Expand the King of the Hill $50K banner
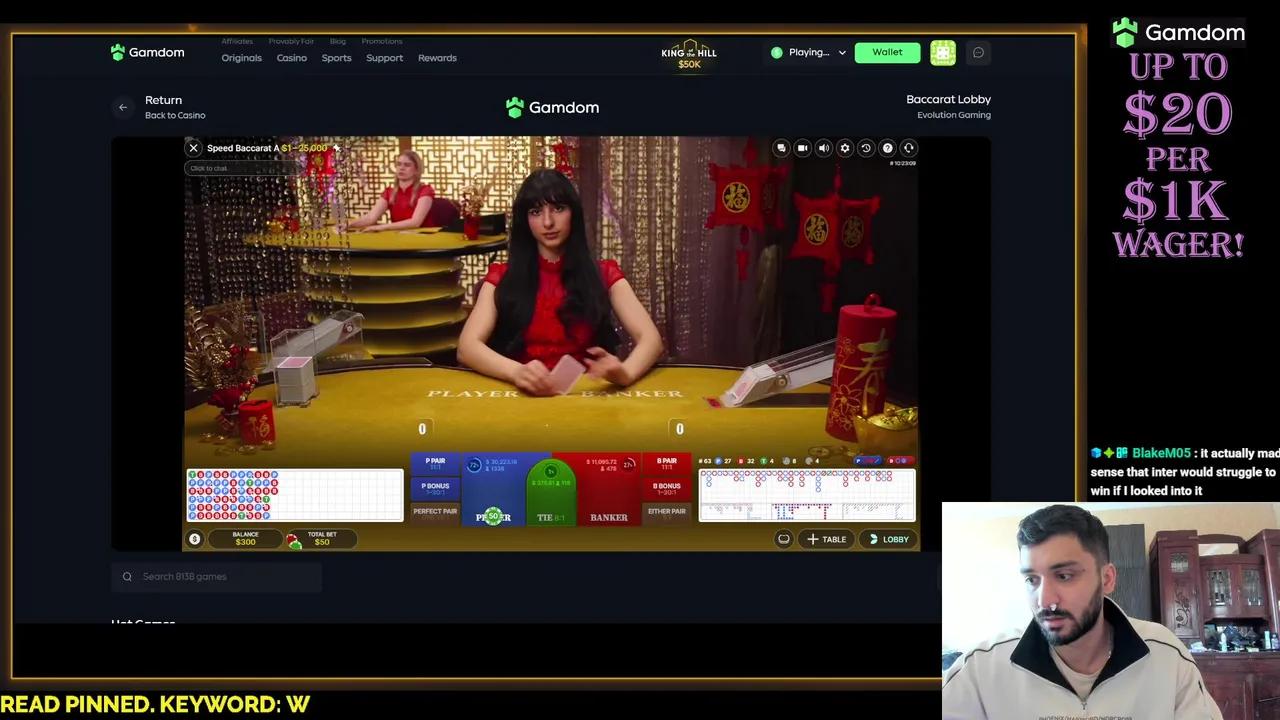This screenshot has width=1280, height=720. 689,52
